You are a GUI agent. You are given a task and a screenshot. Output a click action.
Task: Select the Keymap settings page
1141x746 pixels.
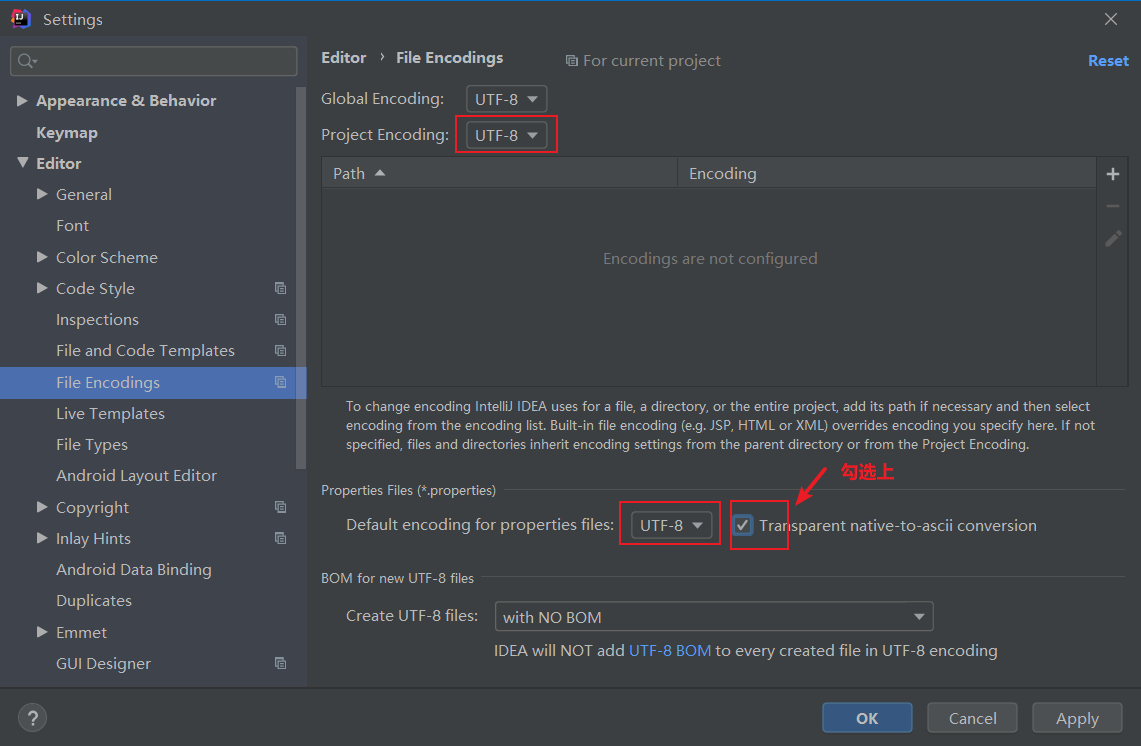[x=67, y=131]
